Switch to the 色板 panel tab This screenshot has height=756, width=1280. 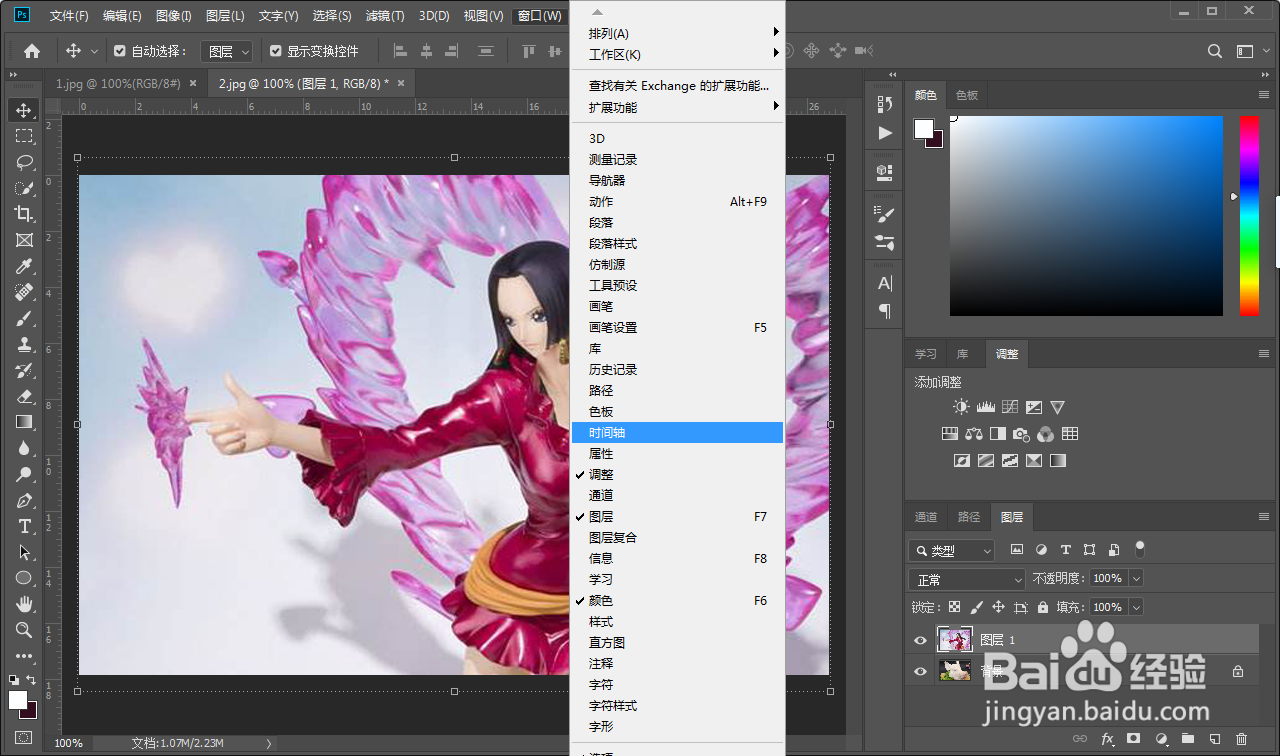coord(967,95)
